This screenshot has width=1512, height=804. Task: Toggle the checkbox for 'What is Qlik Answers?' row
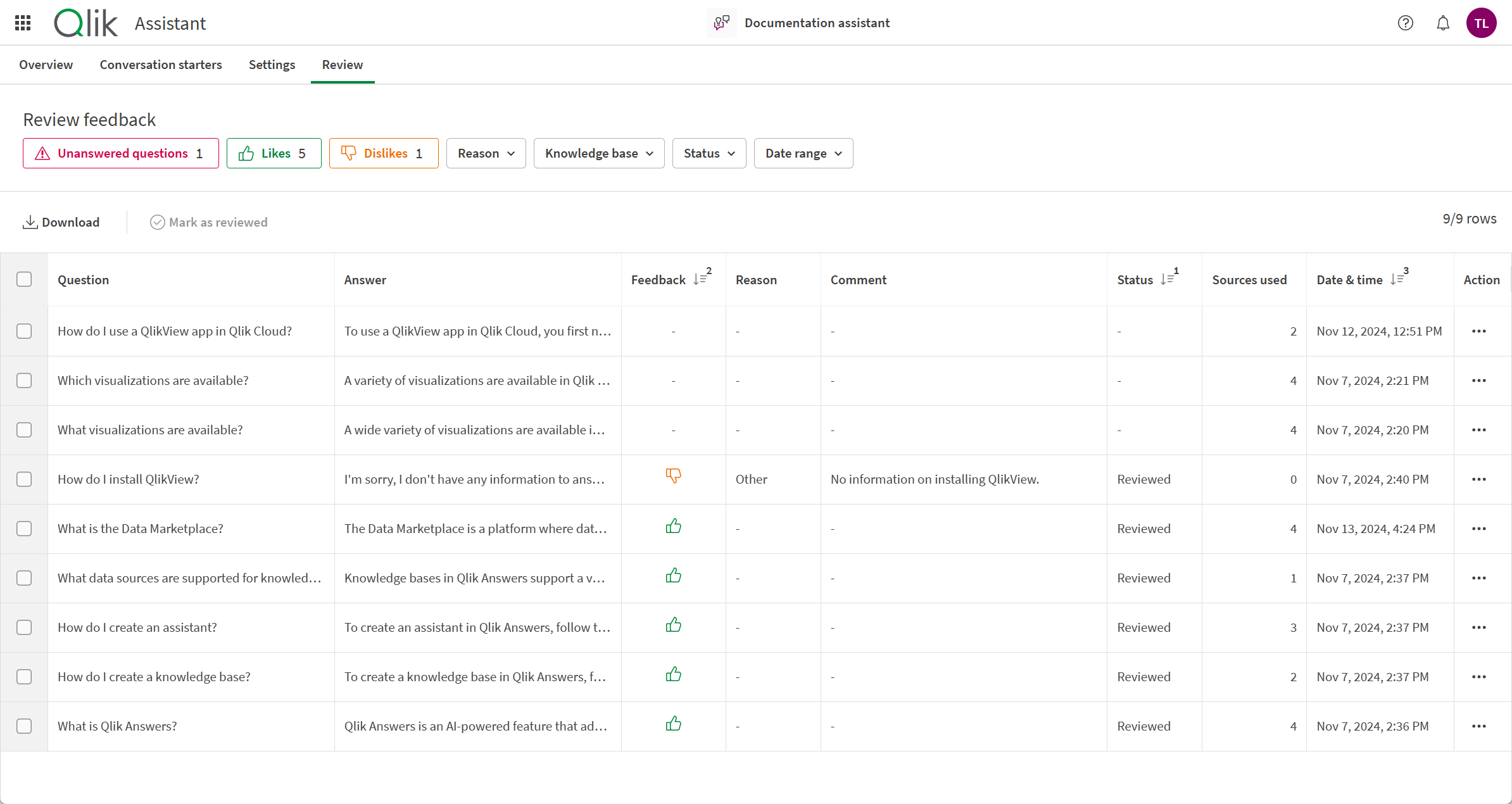(25, 726)
